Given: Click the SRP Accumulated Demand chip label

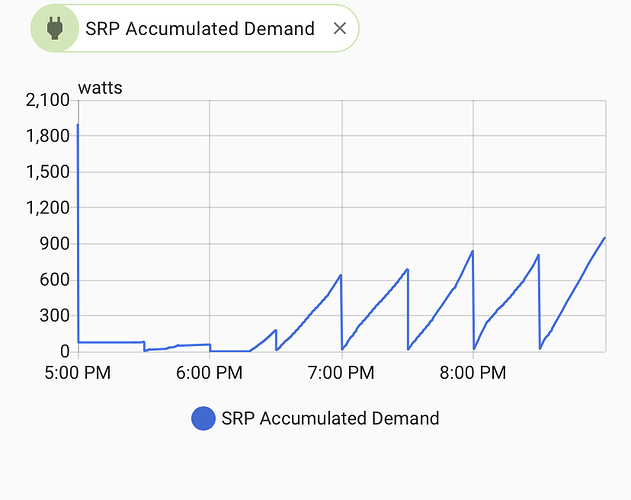Looking at the screenshot, I should click(200, 29).
